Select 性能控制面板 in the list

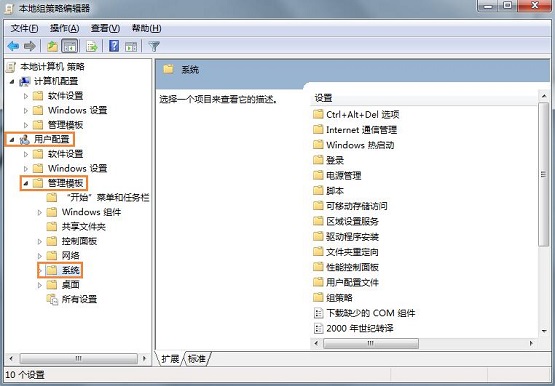point(353,267)
